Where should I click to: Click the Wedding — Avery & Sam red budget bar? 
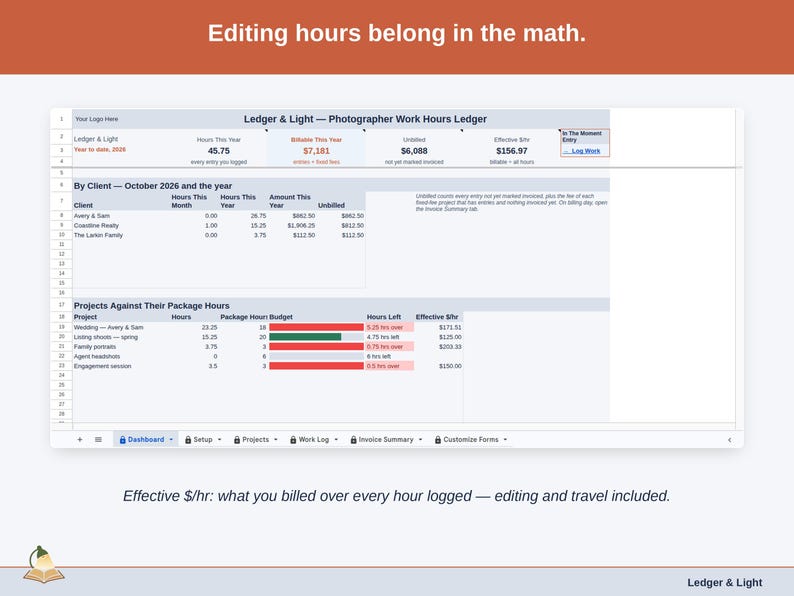point(316,327)
